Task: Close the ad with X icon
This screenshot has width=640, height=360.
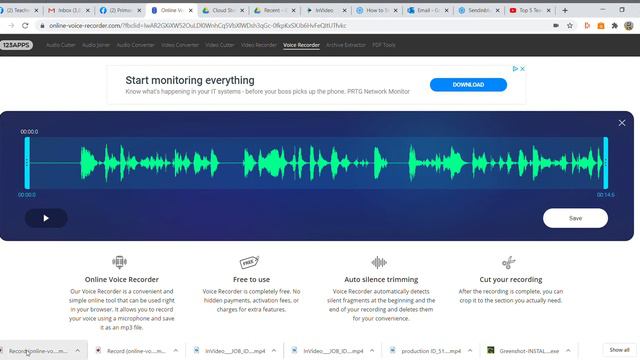Action: 522,69
